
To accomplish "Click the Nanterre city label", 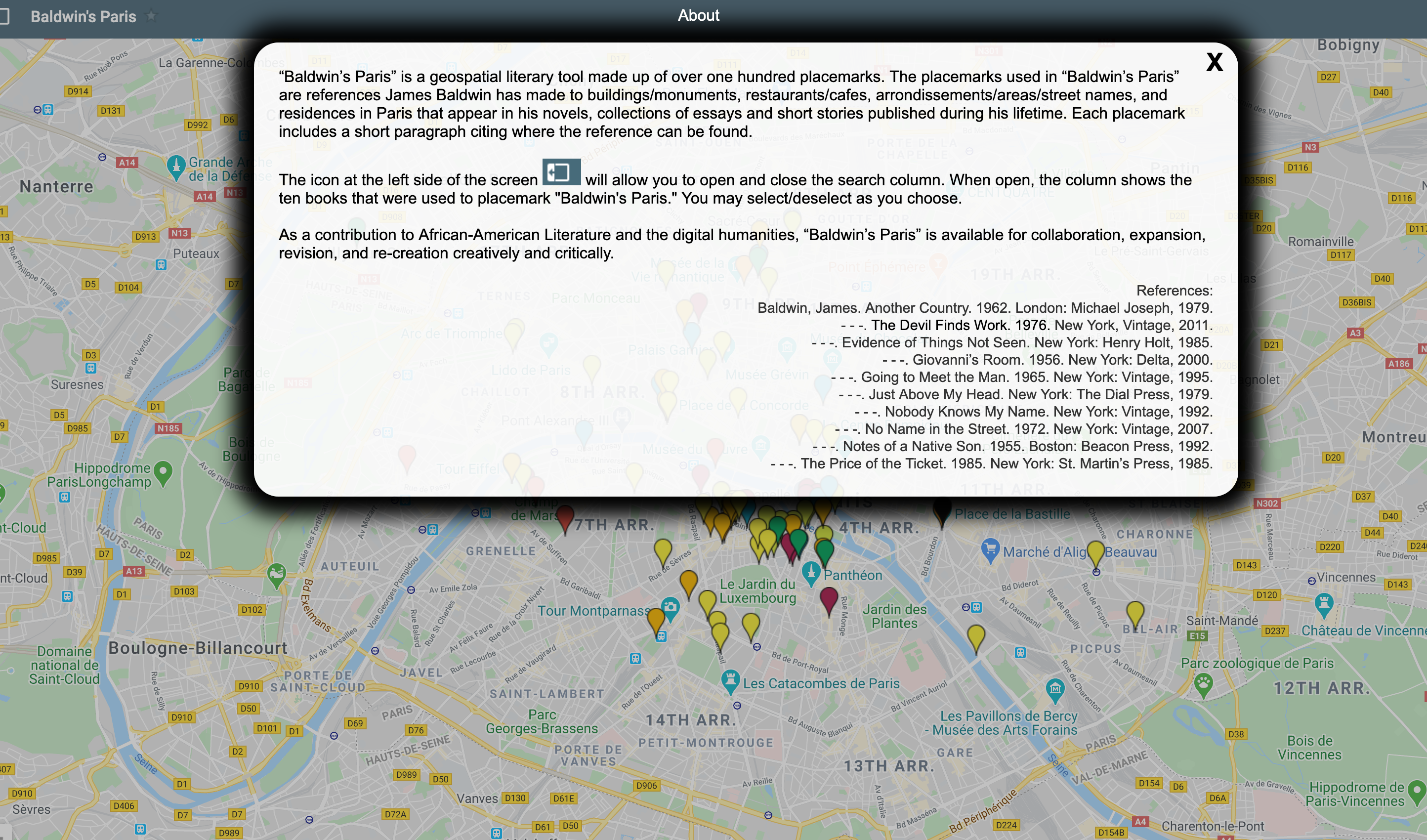I will point(56,186).
